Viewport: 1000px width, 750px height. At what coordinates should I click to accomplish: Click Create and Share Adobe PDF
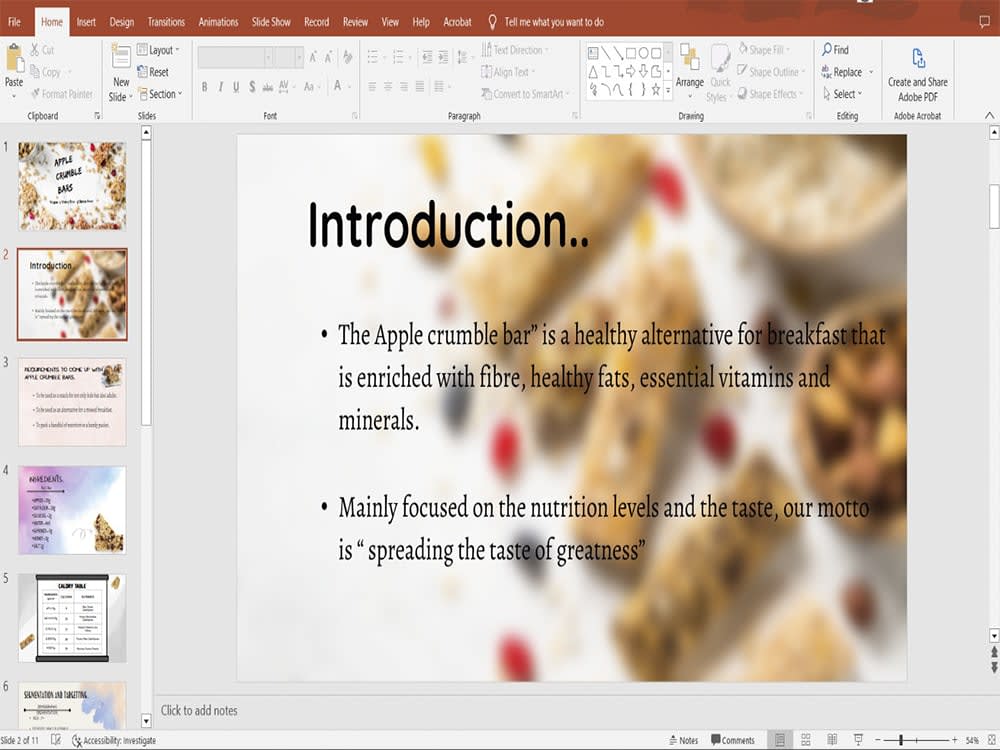point(918,75)
